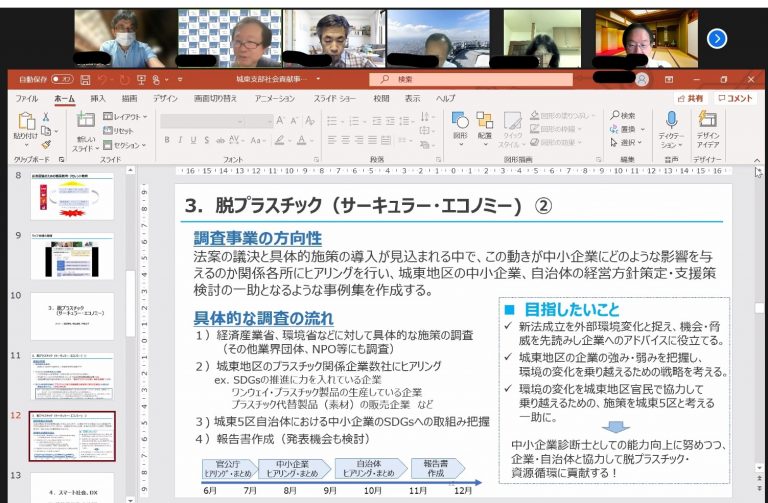Click the Redo icon in title bar
768x503 pixels.
pos(124,79)
